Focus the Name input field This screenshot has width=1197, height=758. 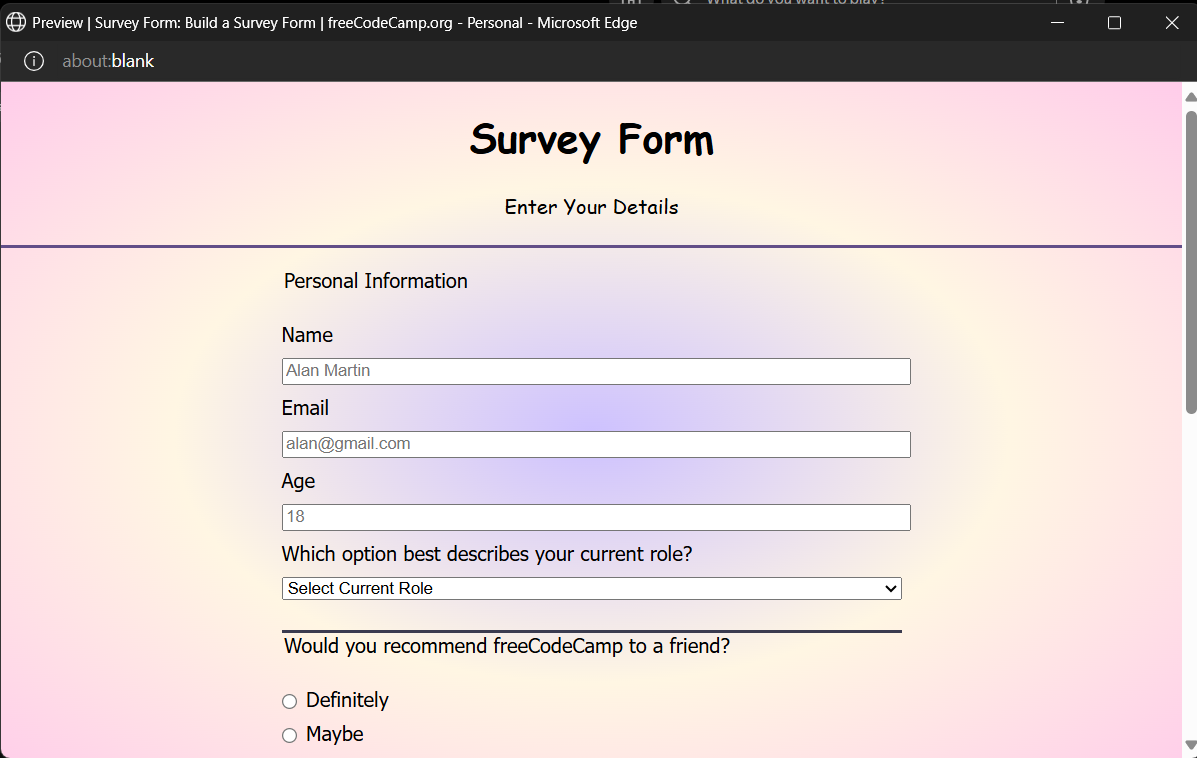pos(596,371)
